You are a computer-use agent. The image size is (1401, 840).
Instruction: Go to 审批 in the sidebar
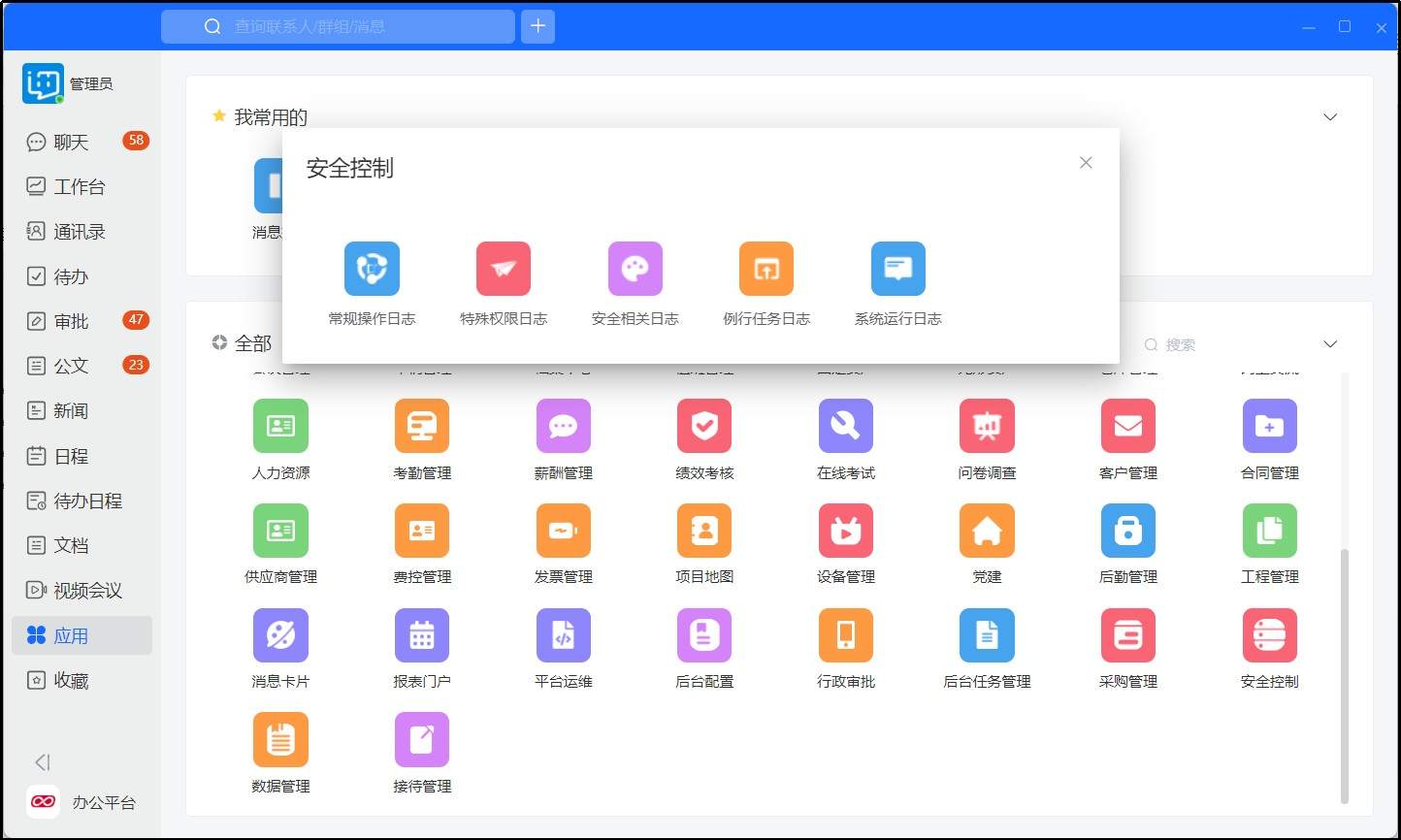point(71,321)
